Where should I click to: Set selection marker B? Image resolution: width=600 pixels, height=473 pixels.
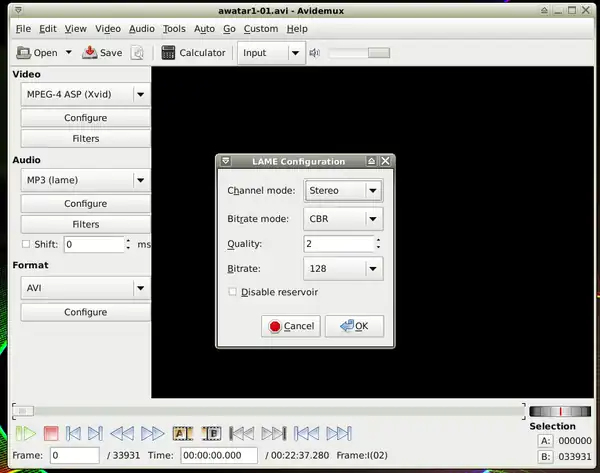[x=211, y=433]
